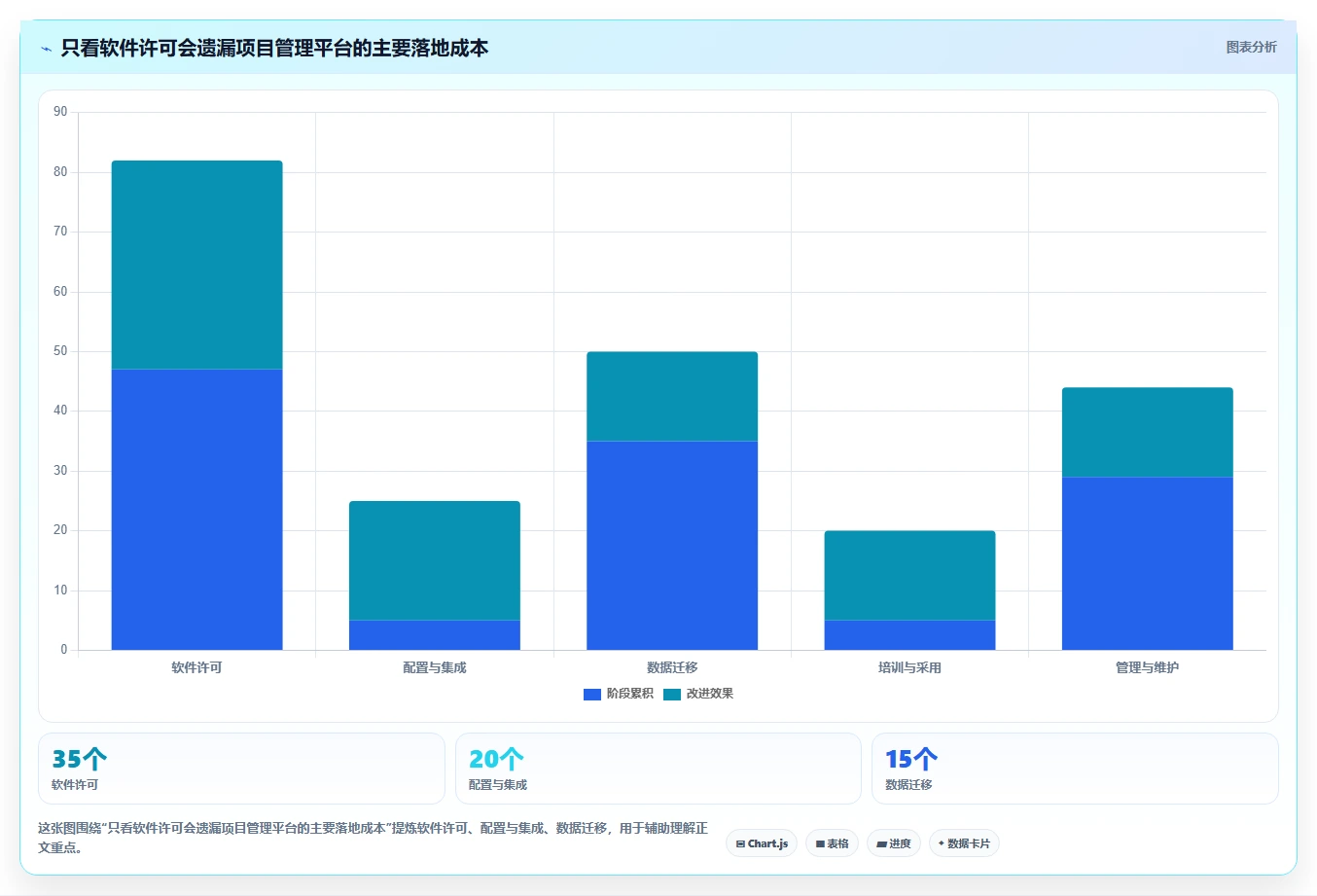Select the Chart.js tag chip
Screen dimensions: 1317x896
pos(762,843)
